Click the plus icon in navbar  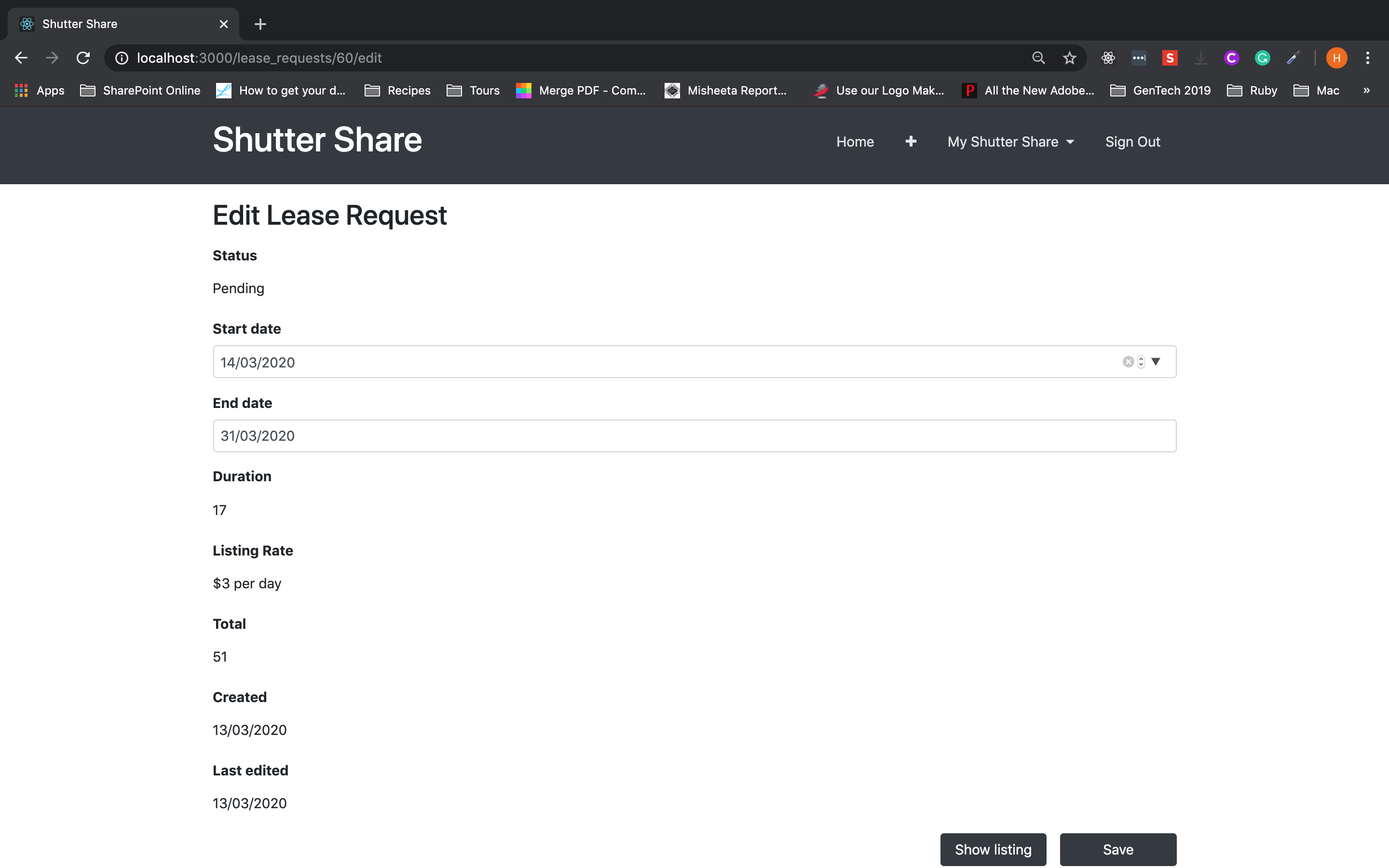(x=910, y=141)
